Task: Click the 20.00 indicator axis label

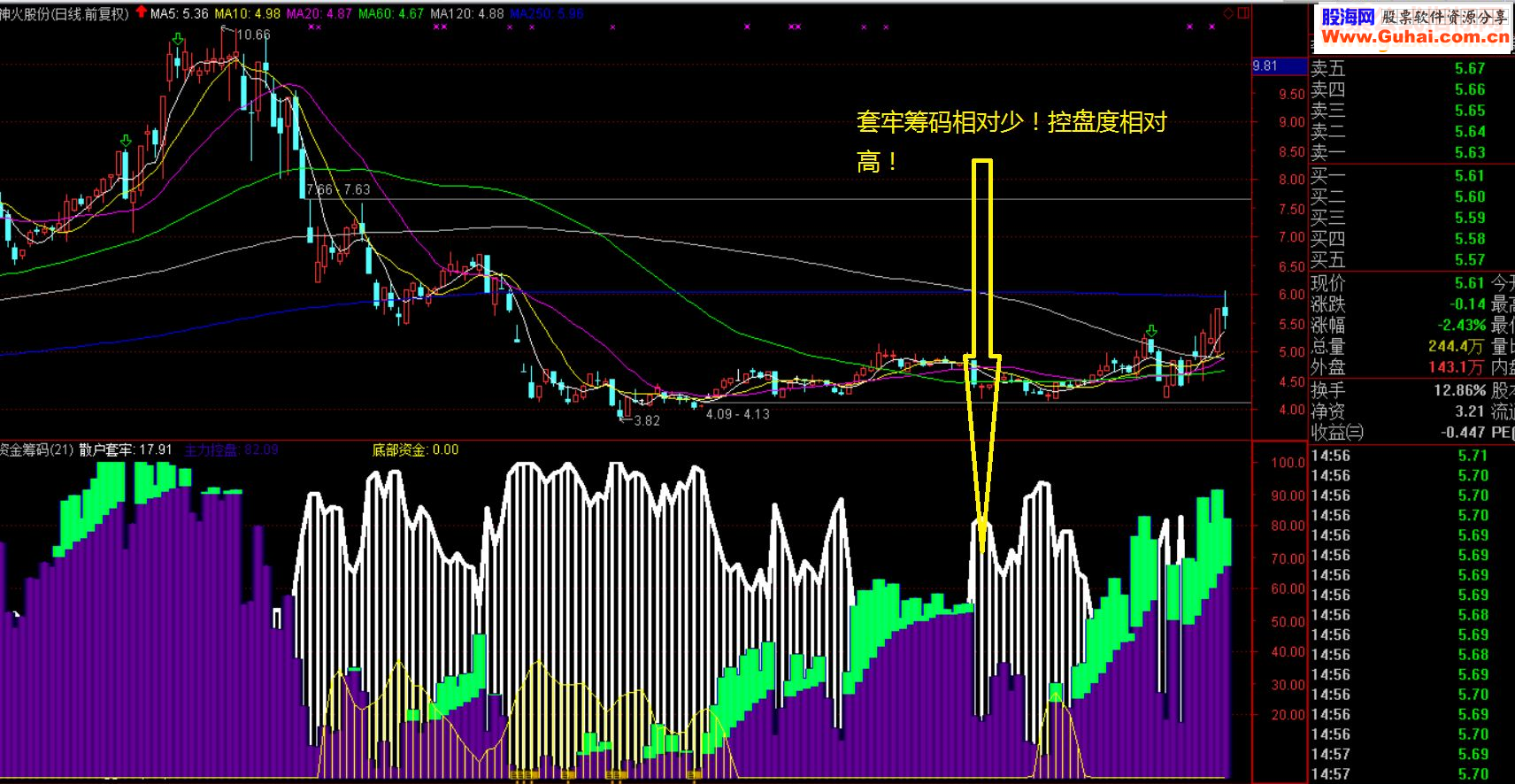Action: tap(1288, 715)
